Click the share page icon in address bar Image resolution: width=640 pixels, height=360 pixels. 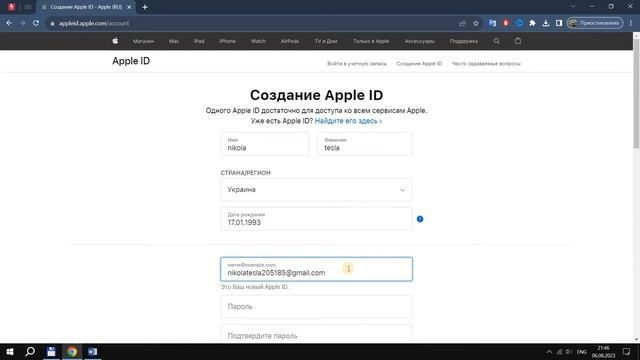tap(462, 23)
